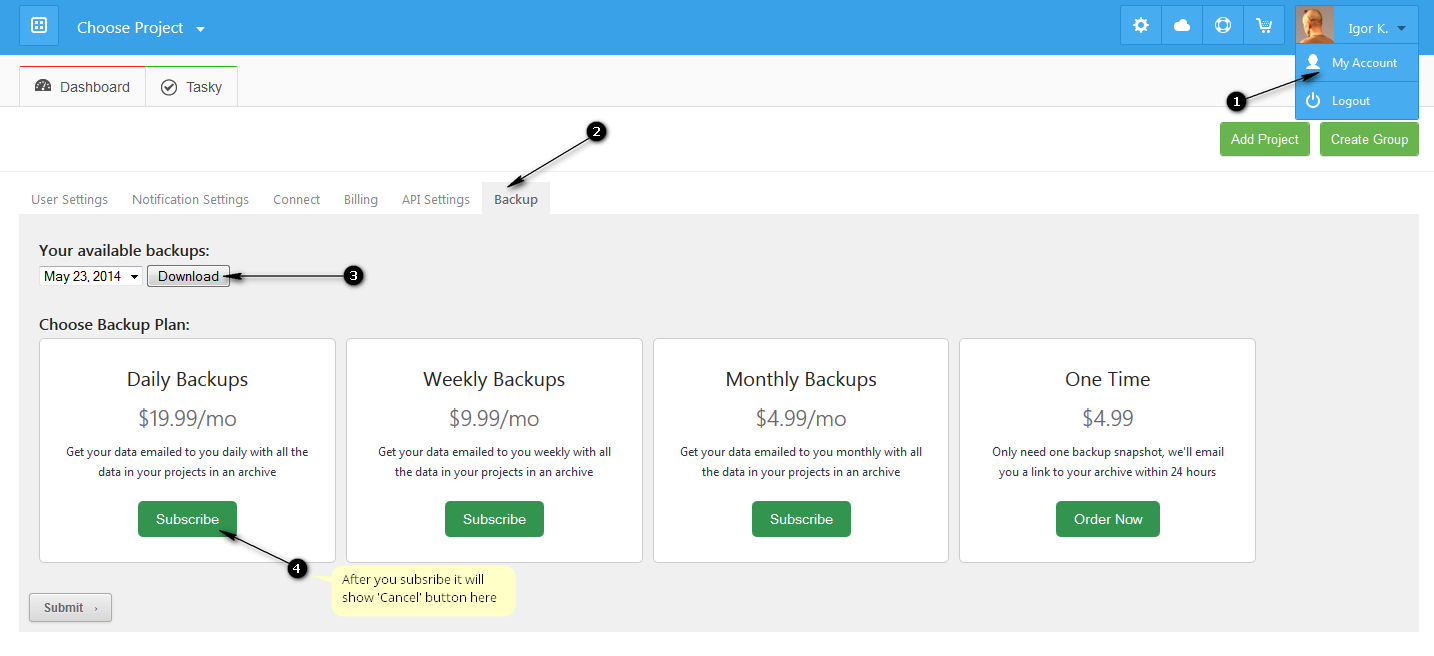This screenshot has height=656, width=1434.
Task: Choose Logout from user menu
Action: [x=1357, y=101]
